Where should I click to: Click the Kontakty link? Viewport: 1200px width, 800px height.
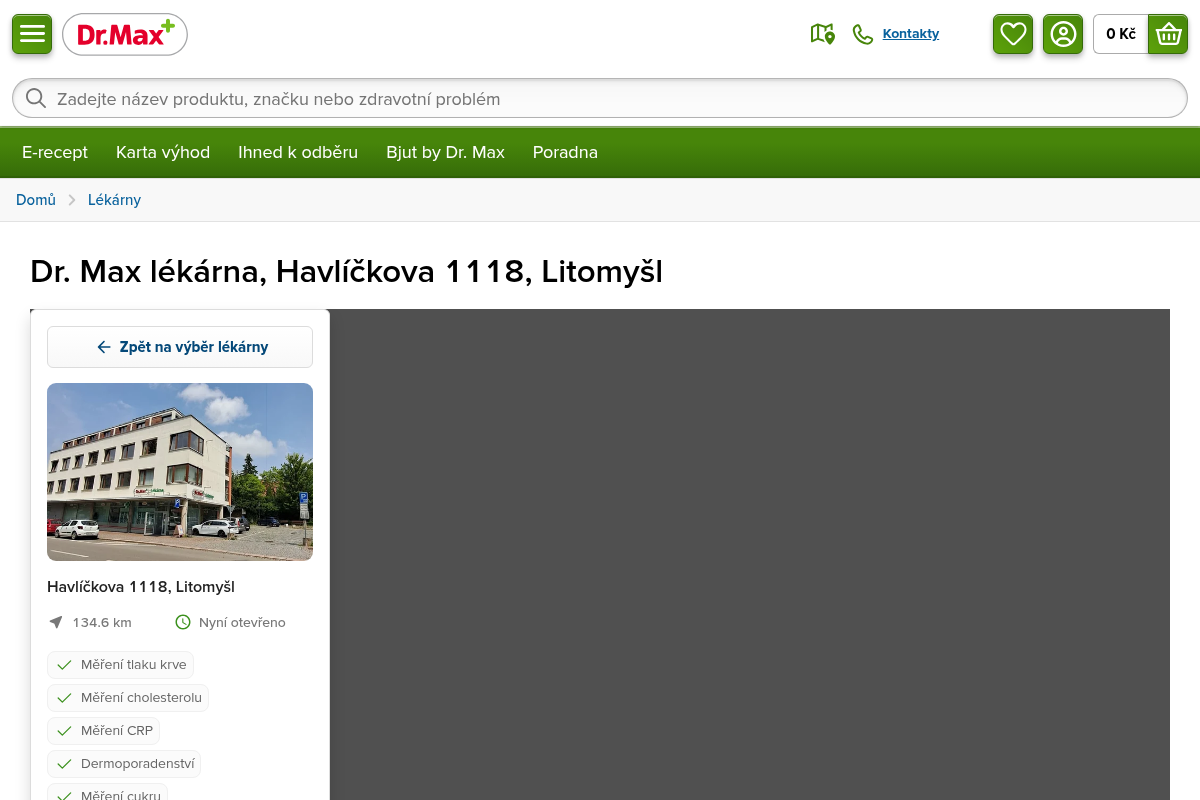[911, 34]
